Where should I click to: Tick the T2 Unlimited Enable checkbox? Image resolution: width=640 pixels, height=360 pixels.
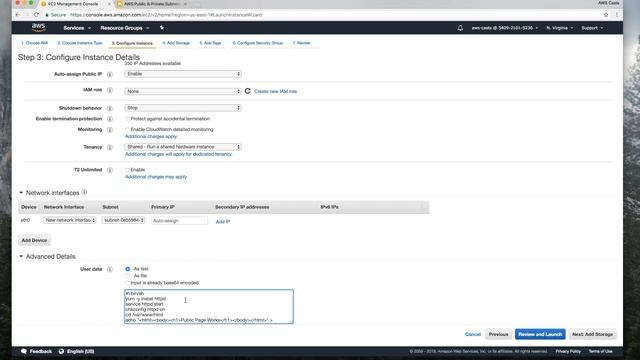[127, 170]
